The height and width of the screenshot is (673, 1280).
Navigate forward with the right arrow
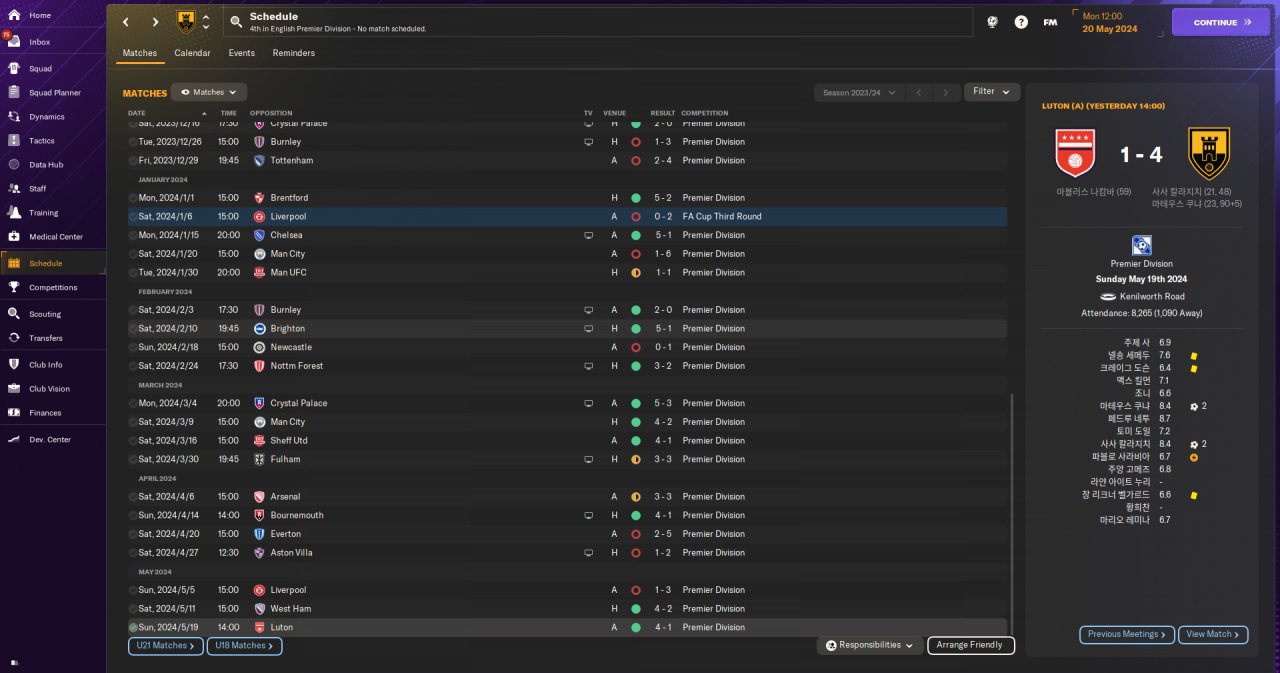155,22
